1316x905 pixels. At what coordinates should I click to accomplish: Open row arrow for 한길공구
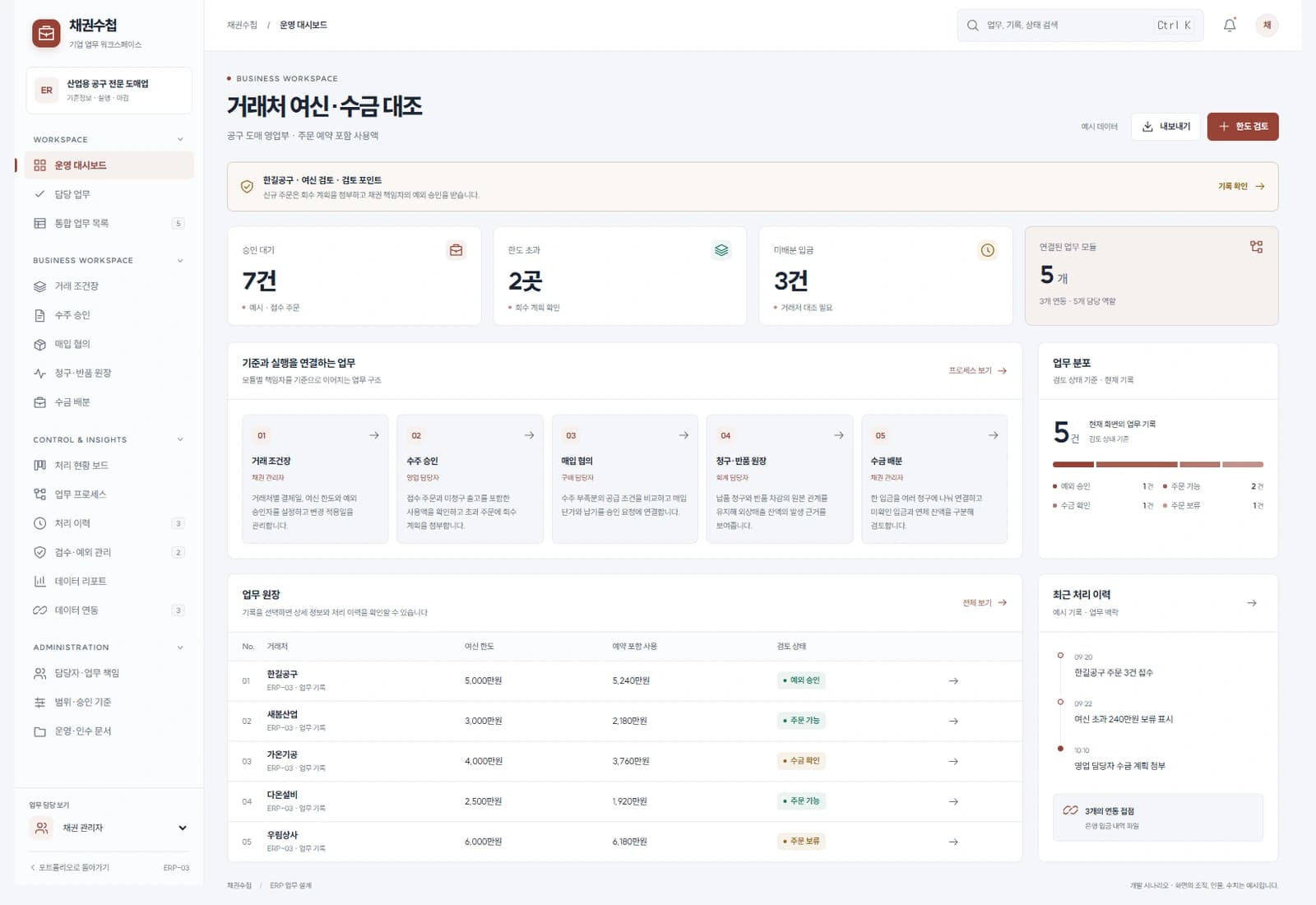tap(953, 681)
